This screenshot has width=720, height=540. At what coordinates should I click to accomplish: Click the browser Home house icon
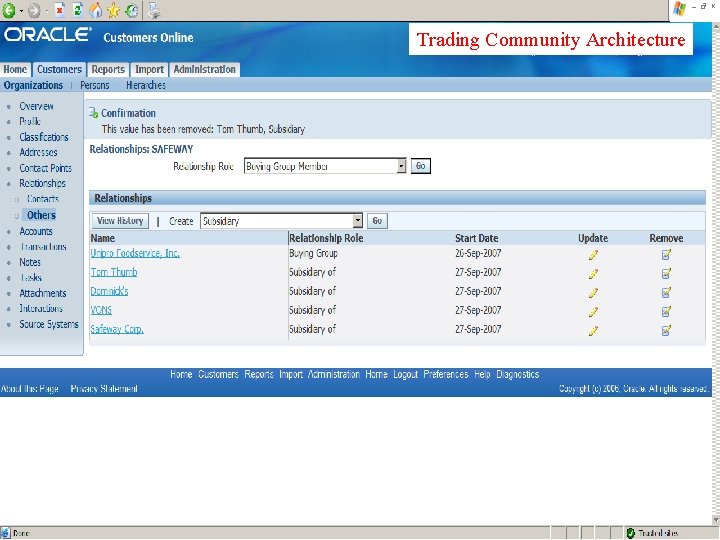point(96,10)
